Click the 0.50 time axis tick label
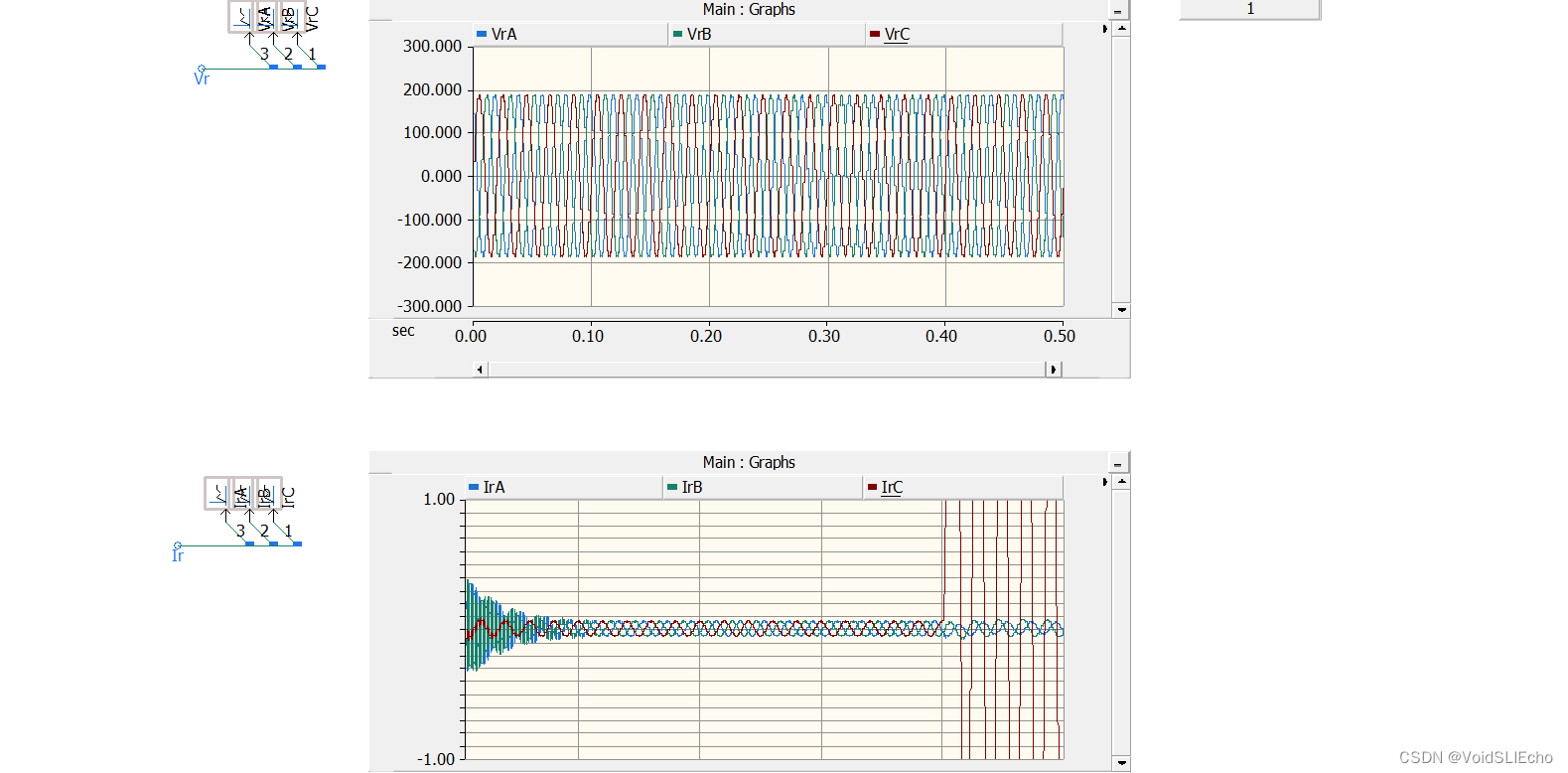 tap(1060, 336)
